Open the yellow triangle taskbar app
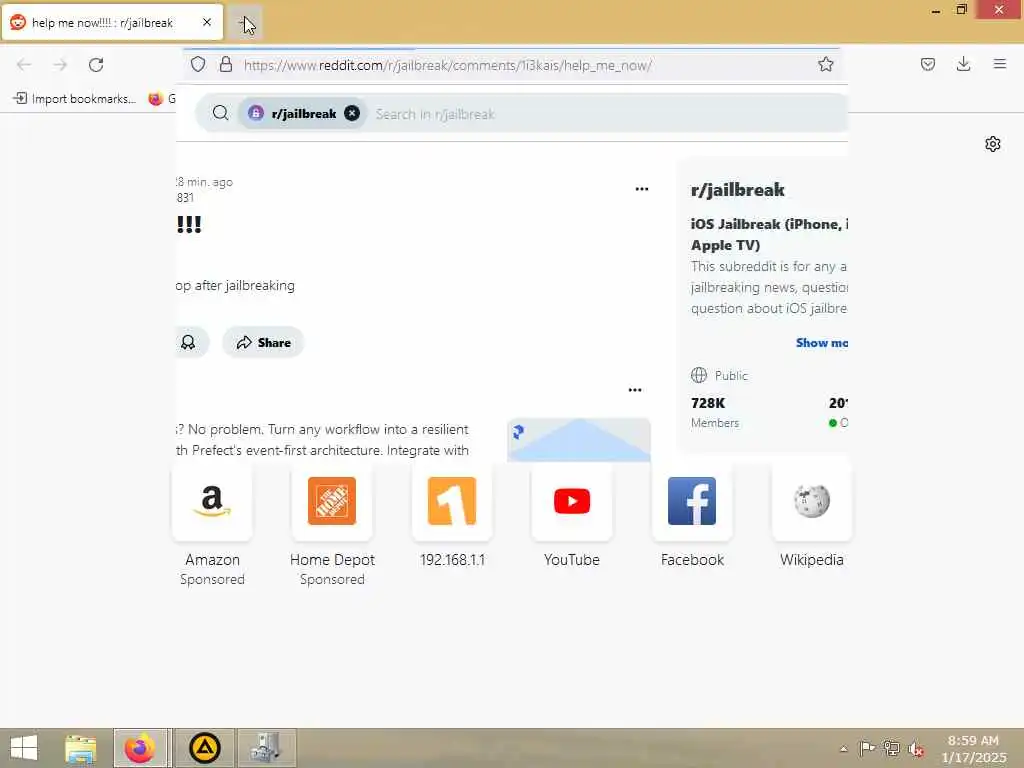The height and width of the screenshot is (768, 1024). point(204,748)
